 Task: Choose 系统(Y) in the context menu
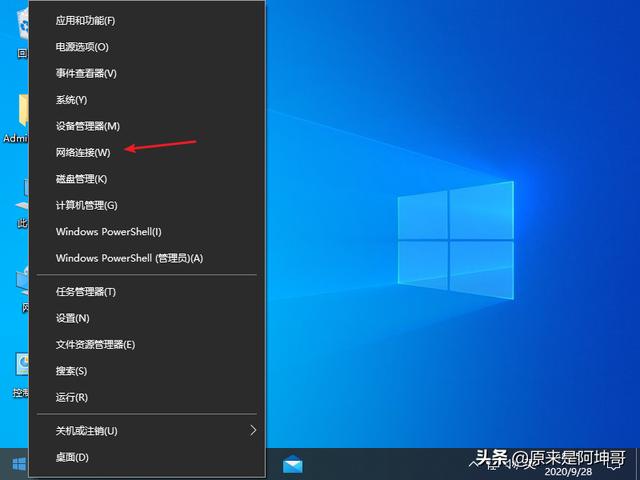[x=147, y=100]
